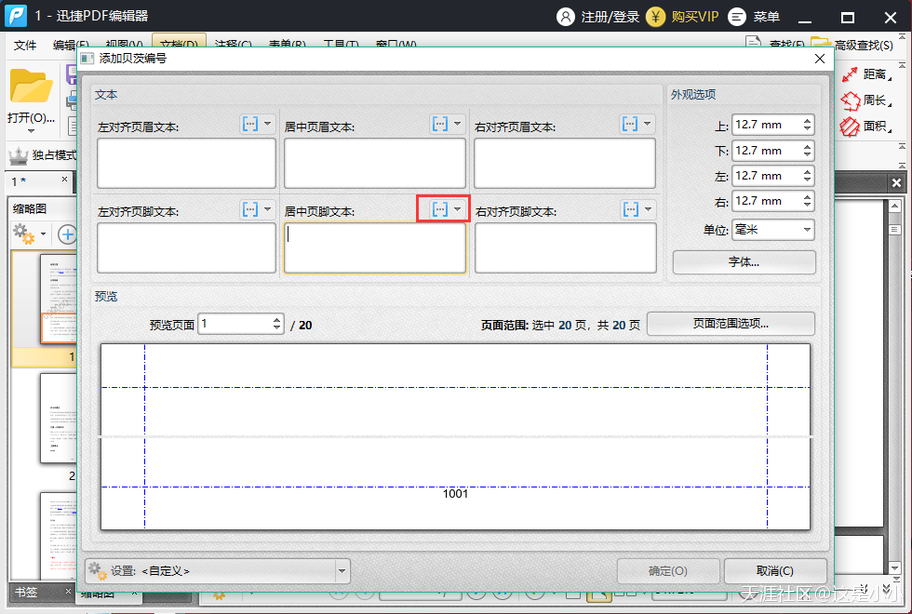Expand macro dropdown arrow for center header text

click(457, 124)
